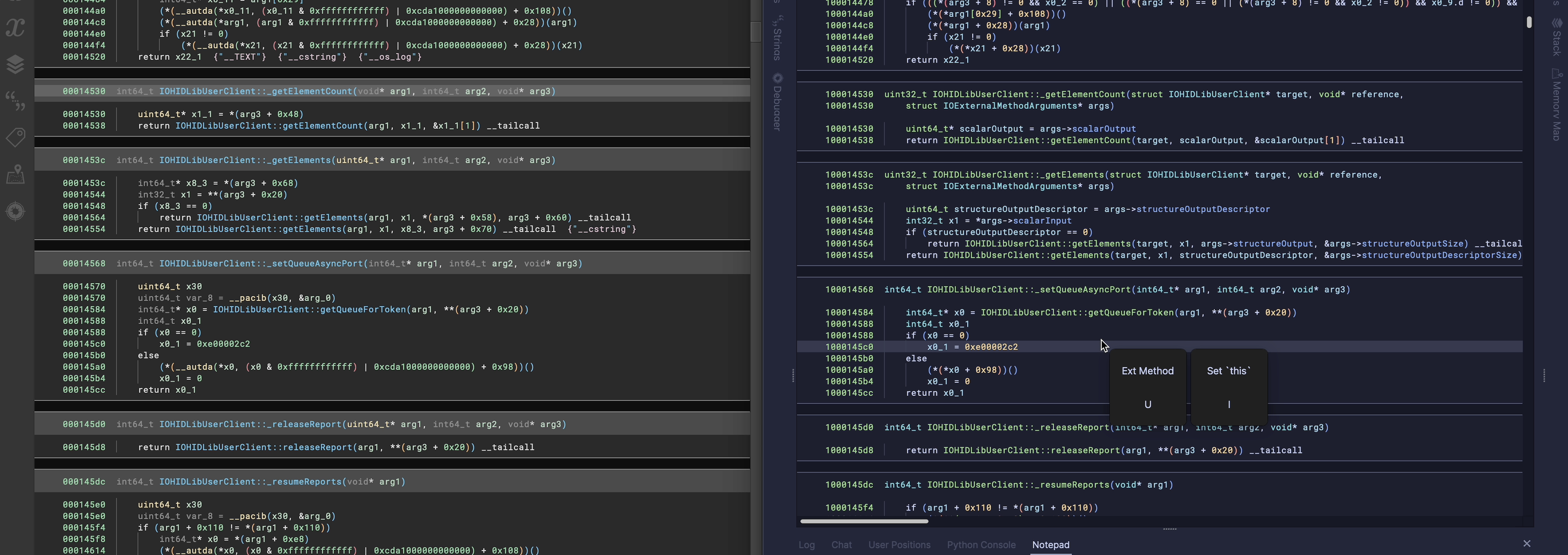Open the Memory Map icon in left sidebar
Image resolution: width=1568 pixels, height=555 pixels.
[15, 174]
